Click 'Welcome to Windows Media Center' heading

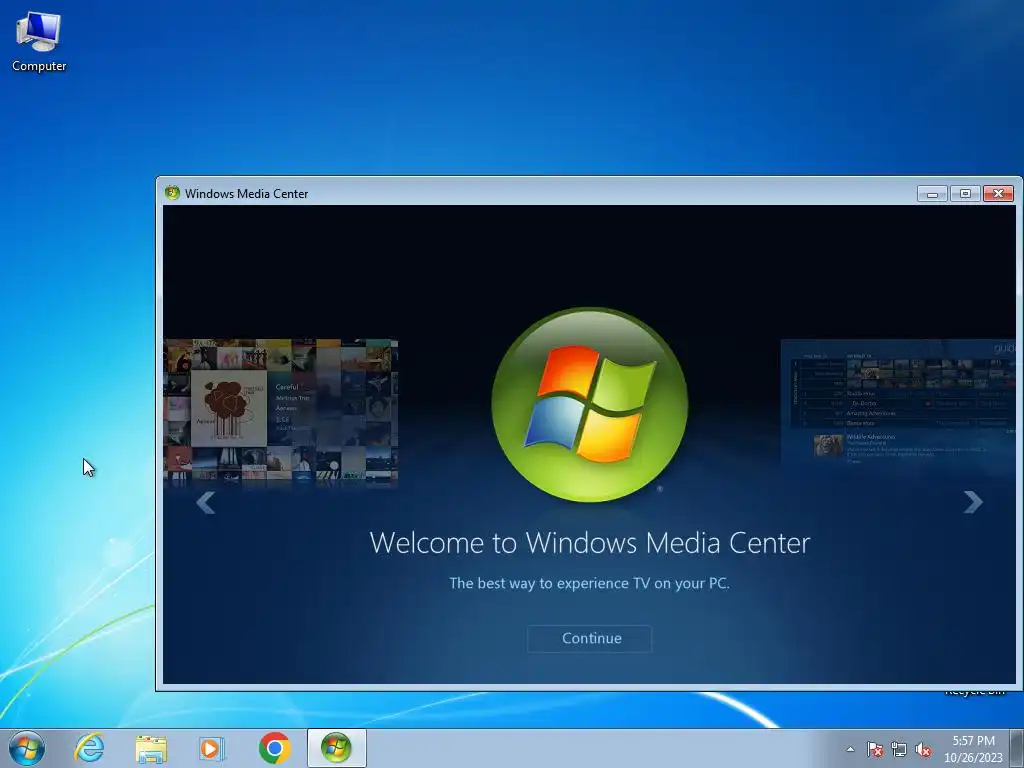coord(590,543)
